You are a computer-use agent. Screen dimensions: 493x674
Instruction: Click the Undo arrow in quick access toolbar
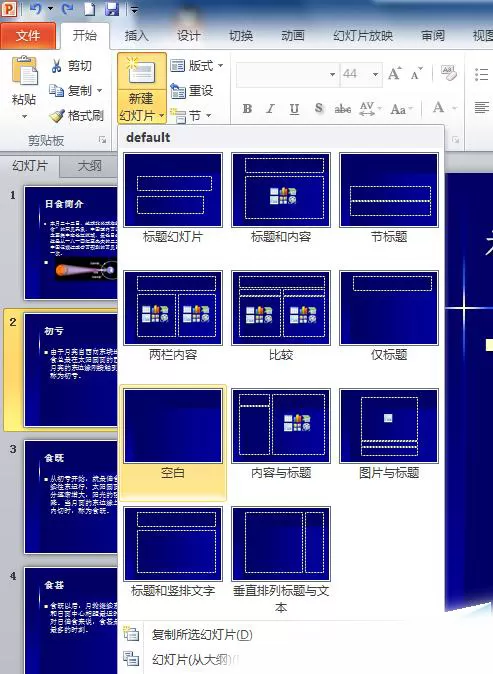pyautogui.click(x=36, y=9)
